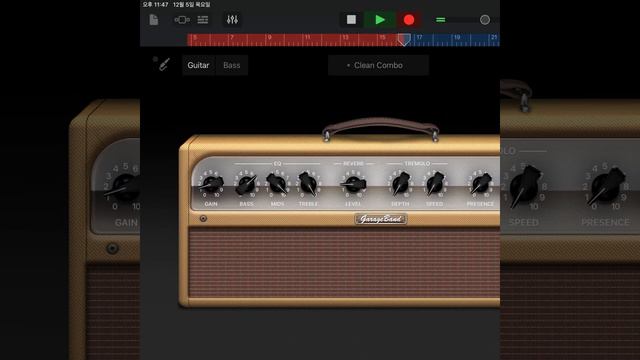Switch to the track list view icon
This screenshot has width=640, height=360.
pos(203,20)
